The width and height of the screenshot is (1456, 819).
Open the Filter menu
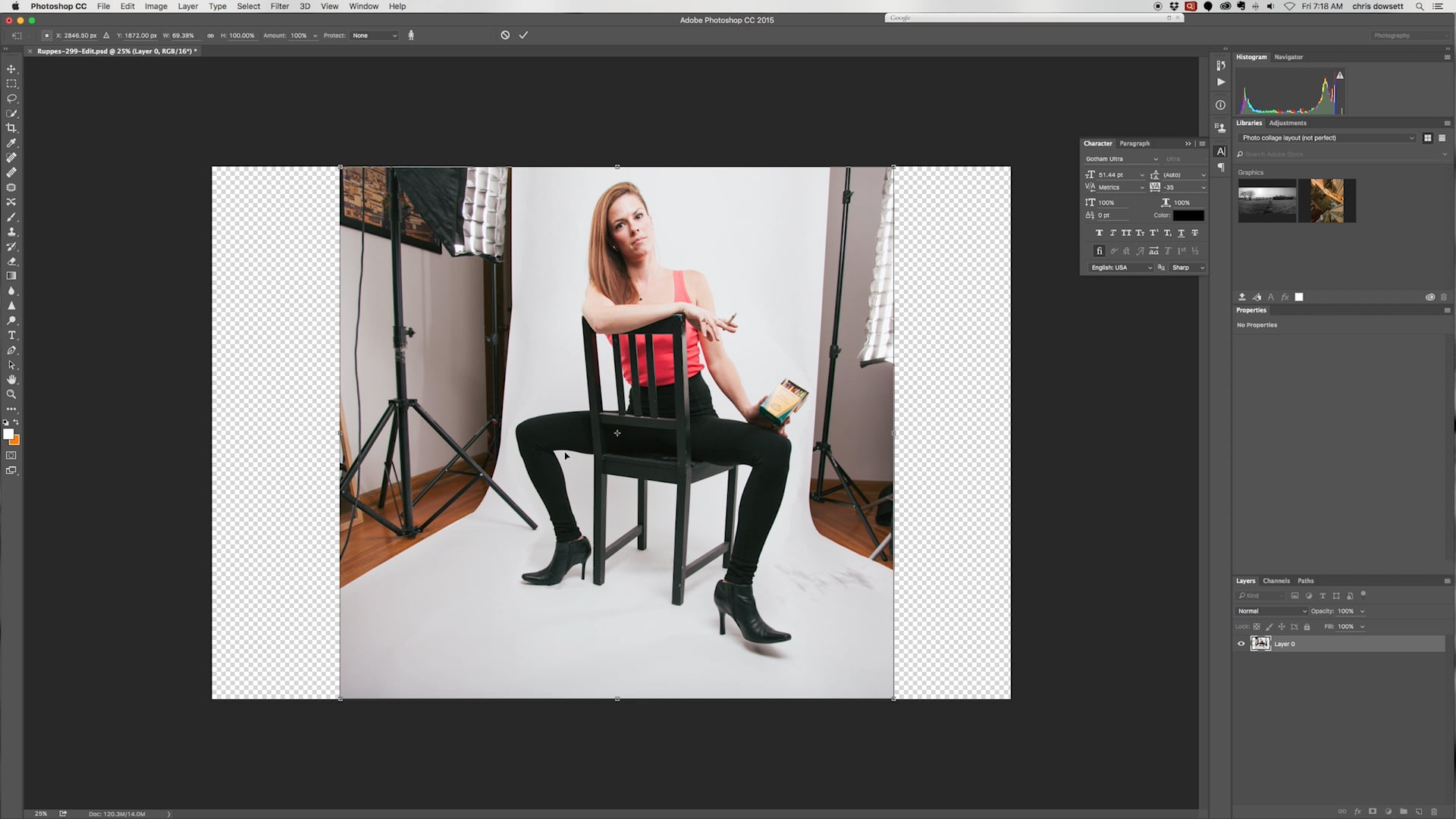pos(280,6)
